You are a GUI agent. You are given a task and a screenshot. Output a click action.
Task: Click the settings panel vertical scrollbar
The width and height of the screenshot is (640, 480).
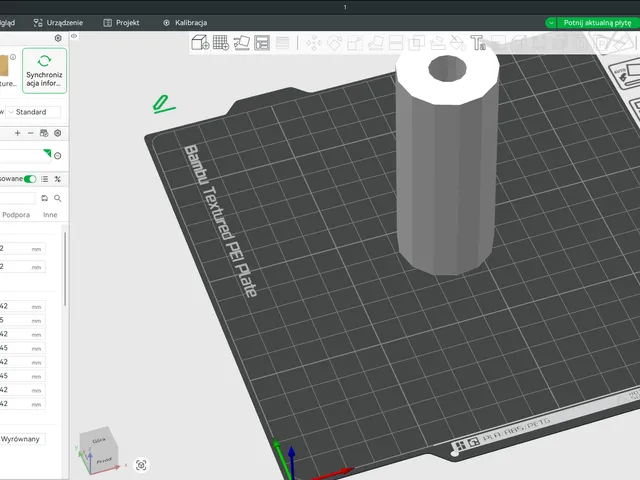coord(64,269)
